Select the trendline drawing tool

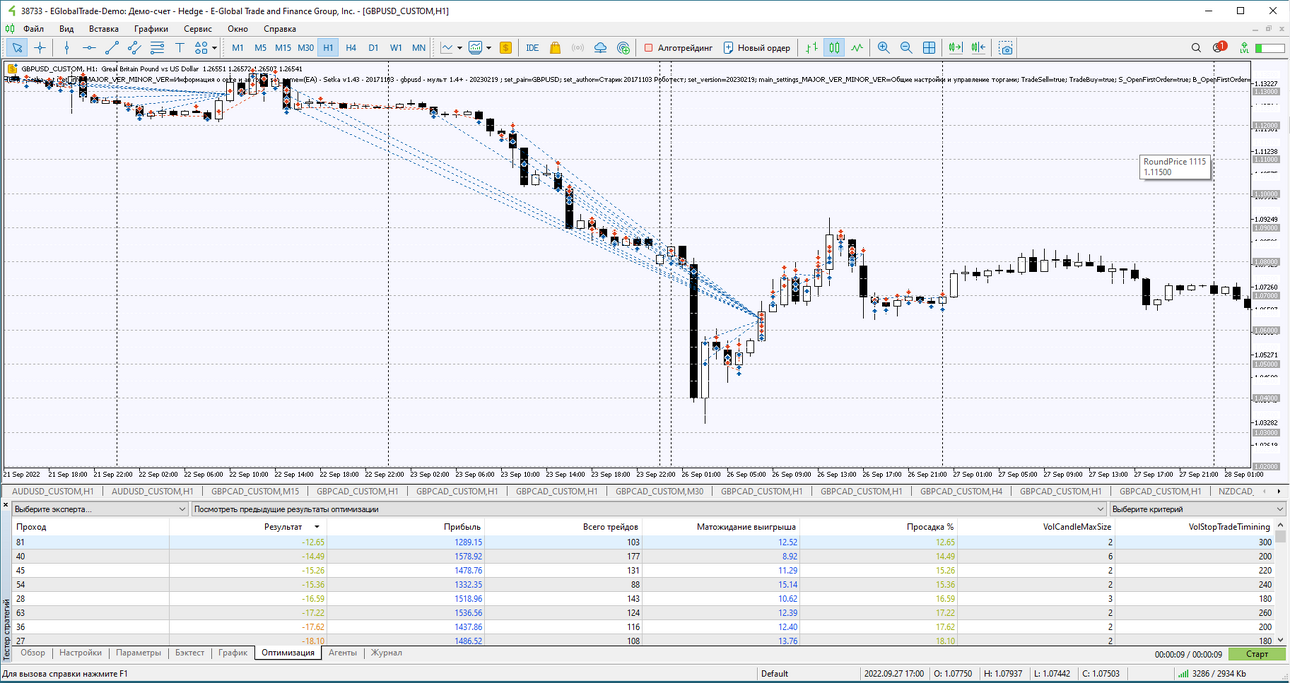tap(112, 47)
